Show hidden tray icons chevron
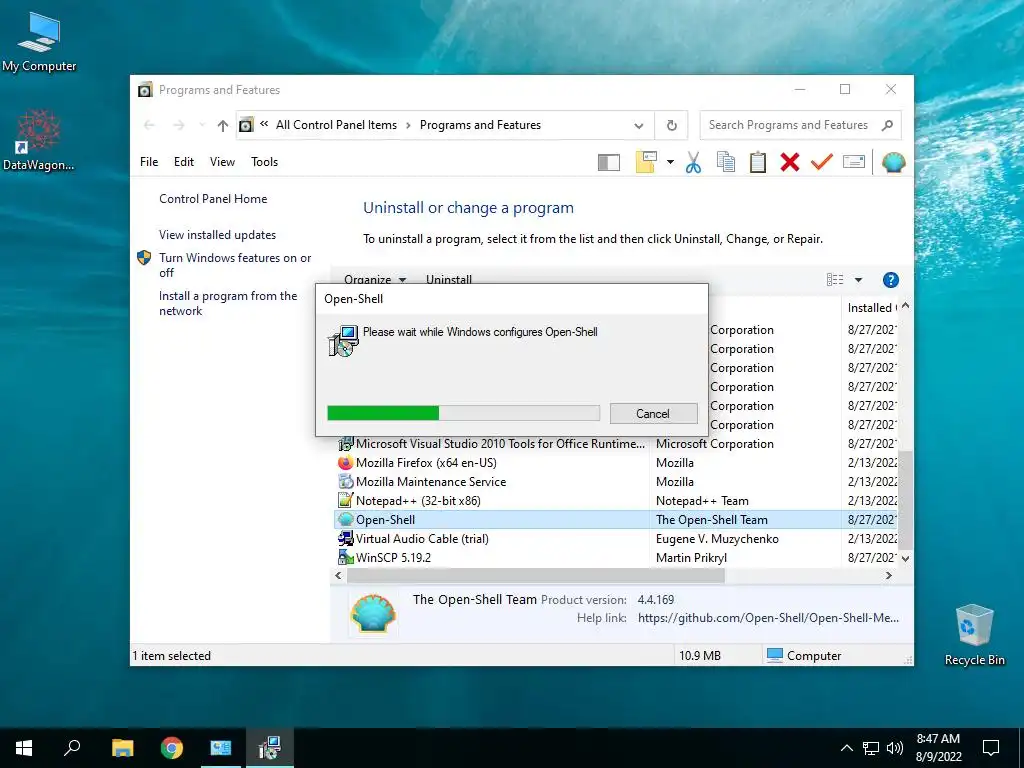The height and width of the screenshot is (768, 1024). point(846,748)
